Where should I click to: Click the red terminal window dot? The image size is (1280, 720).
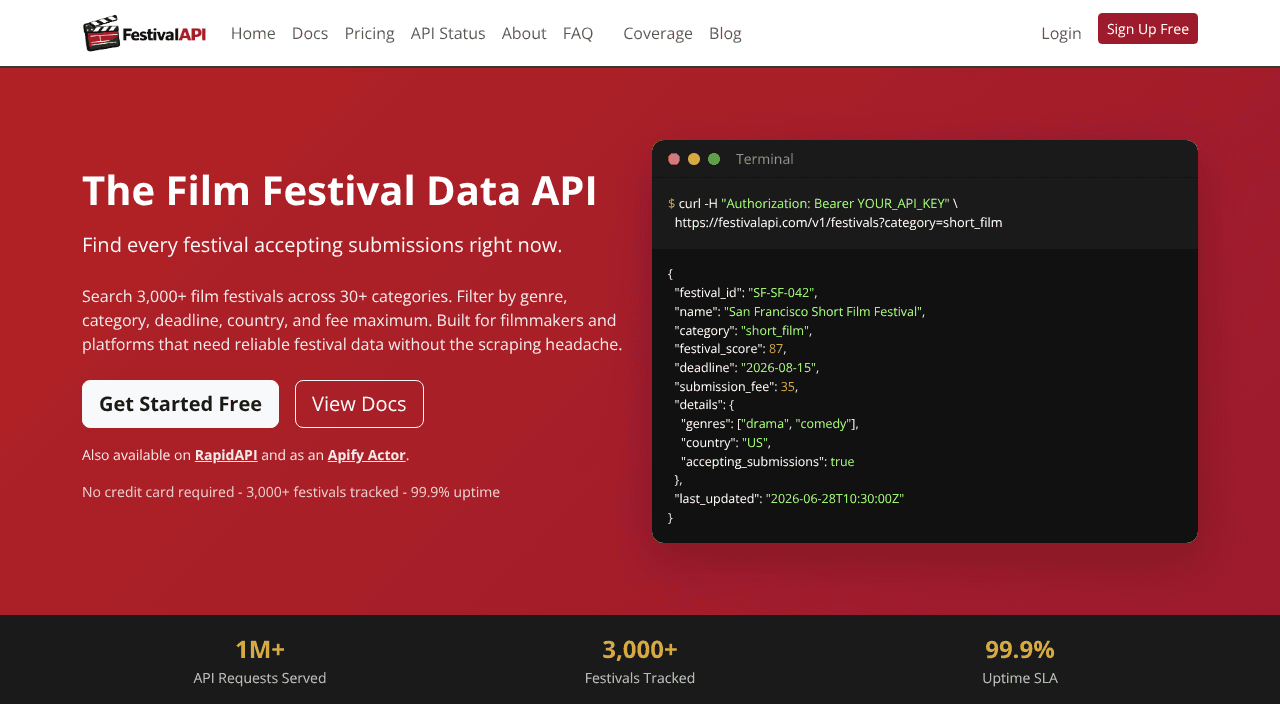pos(674,159)
